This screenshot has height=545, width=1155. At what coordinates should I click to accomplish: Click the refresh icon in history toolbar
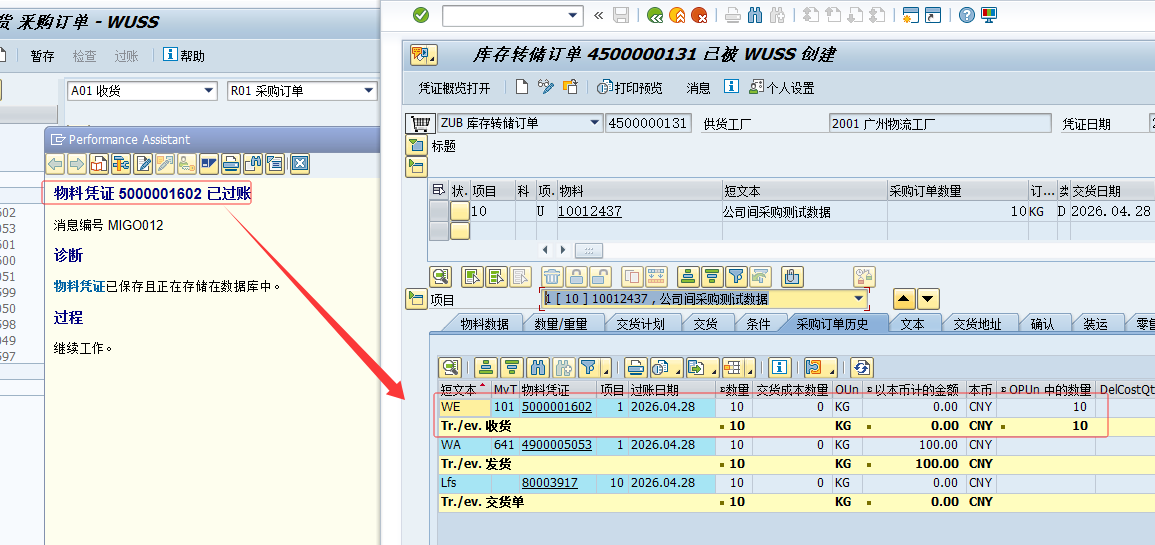tap(861, 367)
